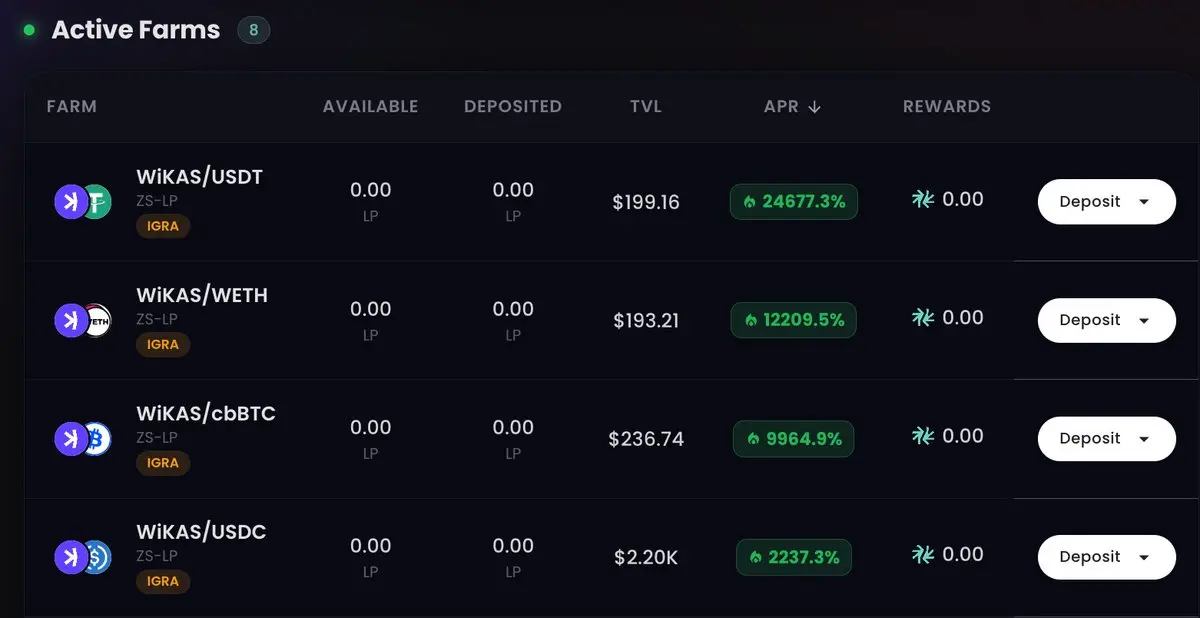This screenshot has width=1200, height=618.
Task: Click the IGRA tag on WiKAS/cbBTC
Action: [x=163, y=463]
